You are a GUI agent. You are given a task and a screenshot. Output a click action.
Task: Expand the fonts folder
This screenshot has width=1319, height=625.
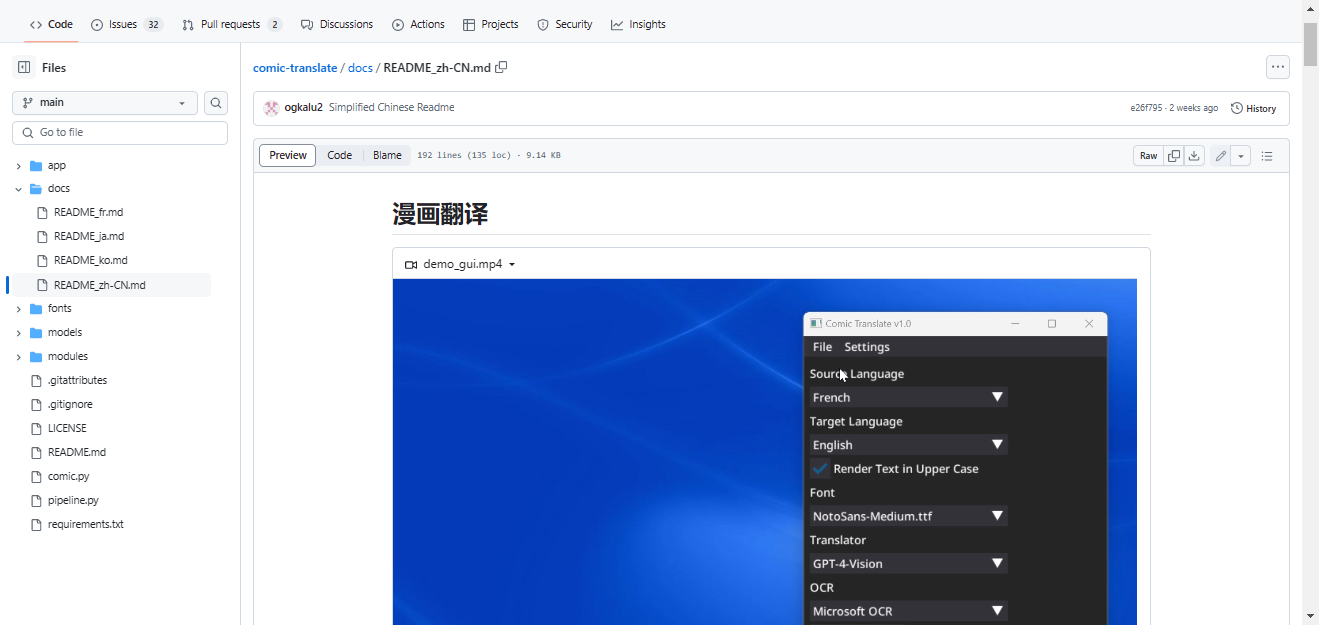(x=18, y=309)
